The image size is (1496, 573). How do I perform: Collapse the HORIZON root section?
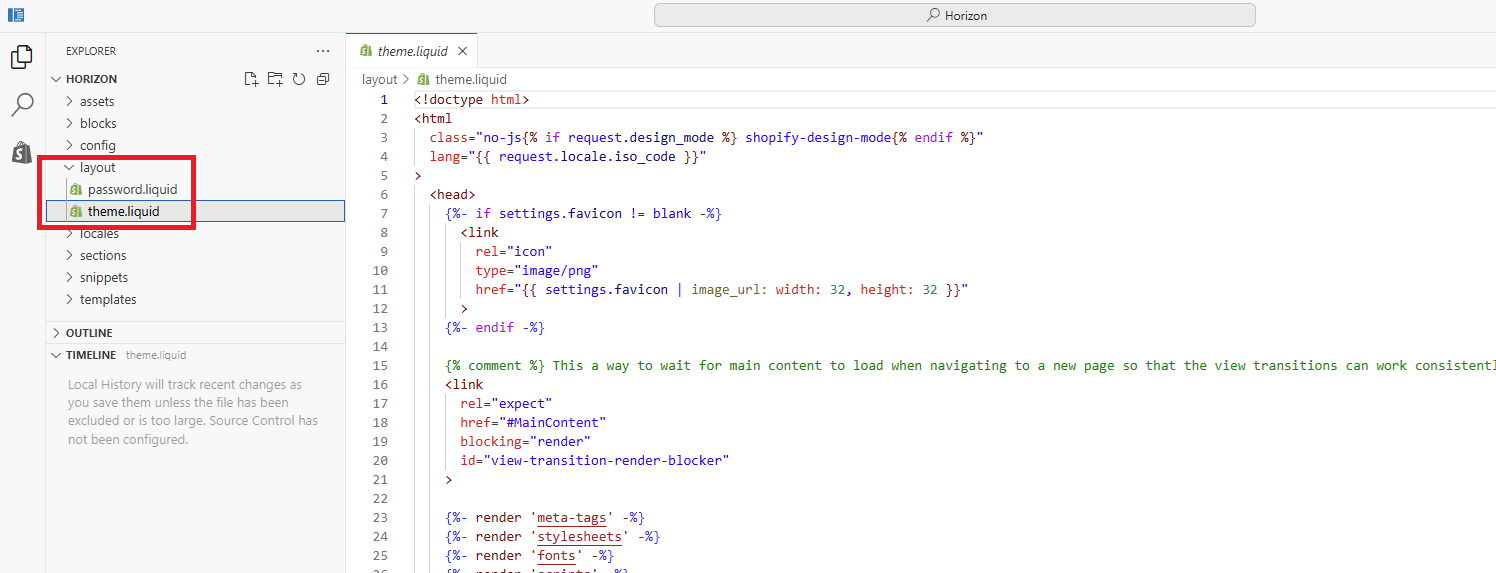click(x=56, y=79)
